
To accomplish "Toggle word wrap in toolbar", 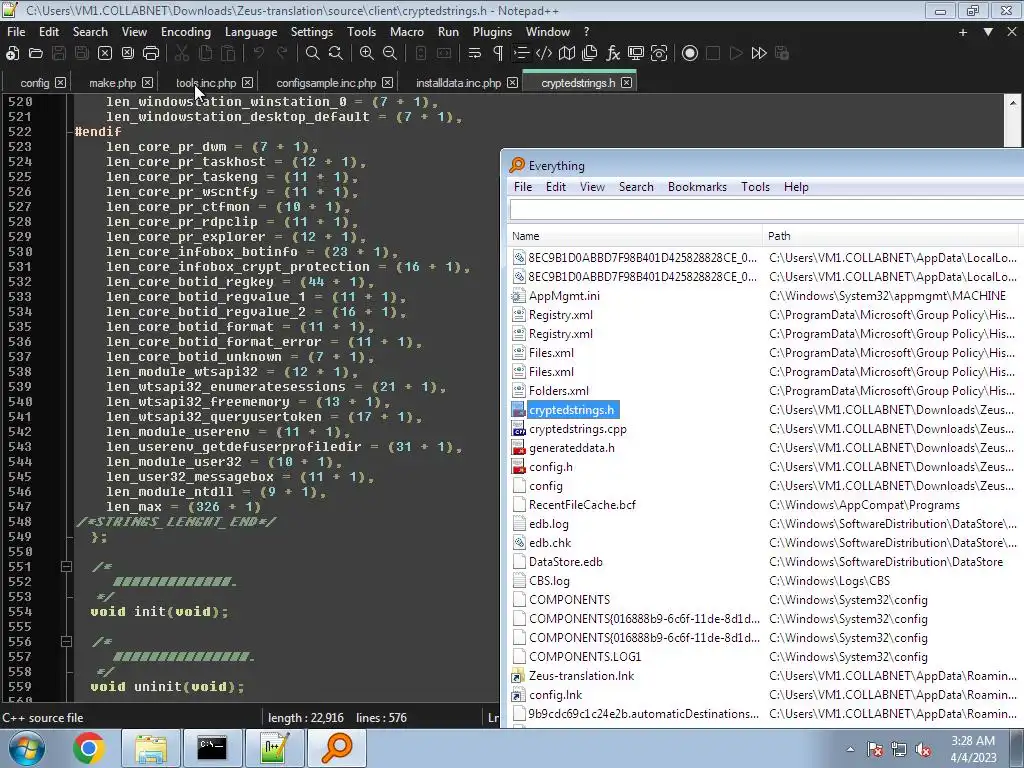I will (475, 54).
